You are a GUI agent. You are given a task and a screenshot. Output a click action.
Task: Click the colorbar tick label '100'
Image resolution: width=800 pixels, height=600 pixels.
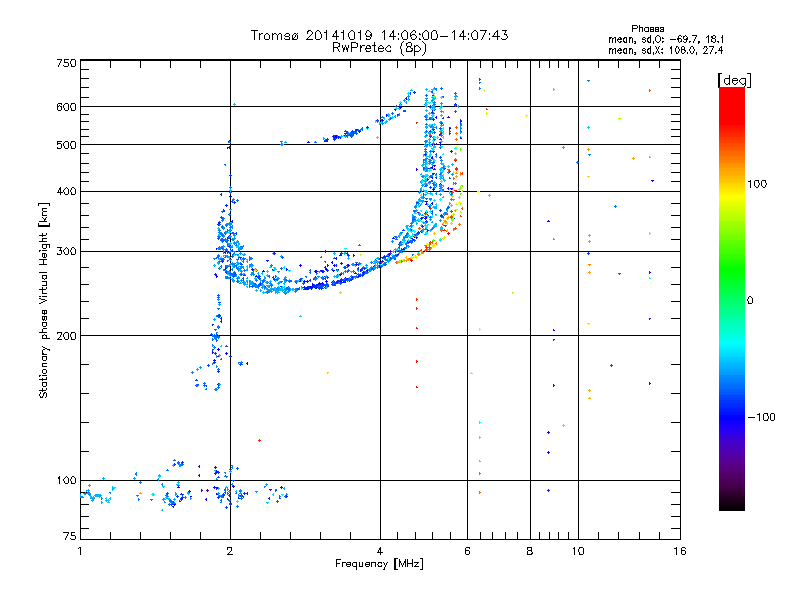click(757, 184)
